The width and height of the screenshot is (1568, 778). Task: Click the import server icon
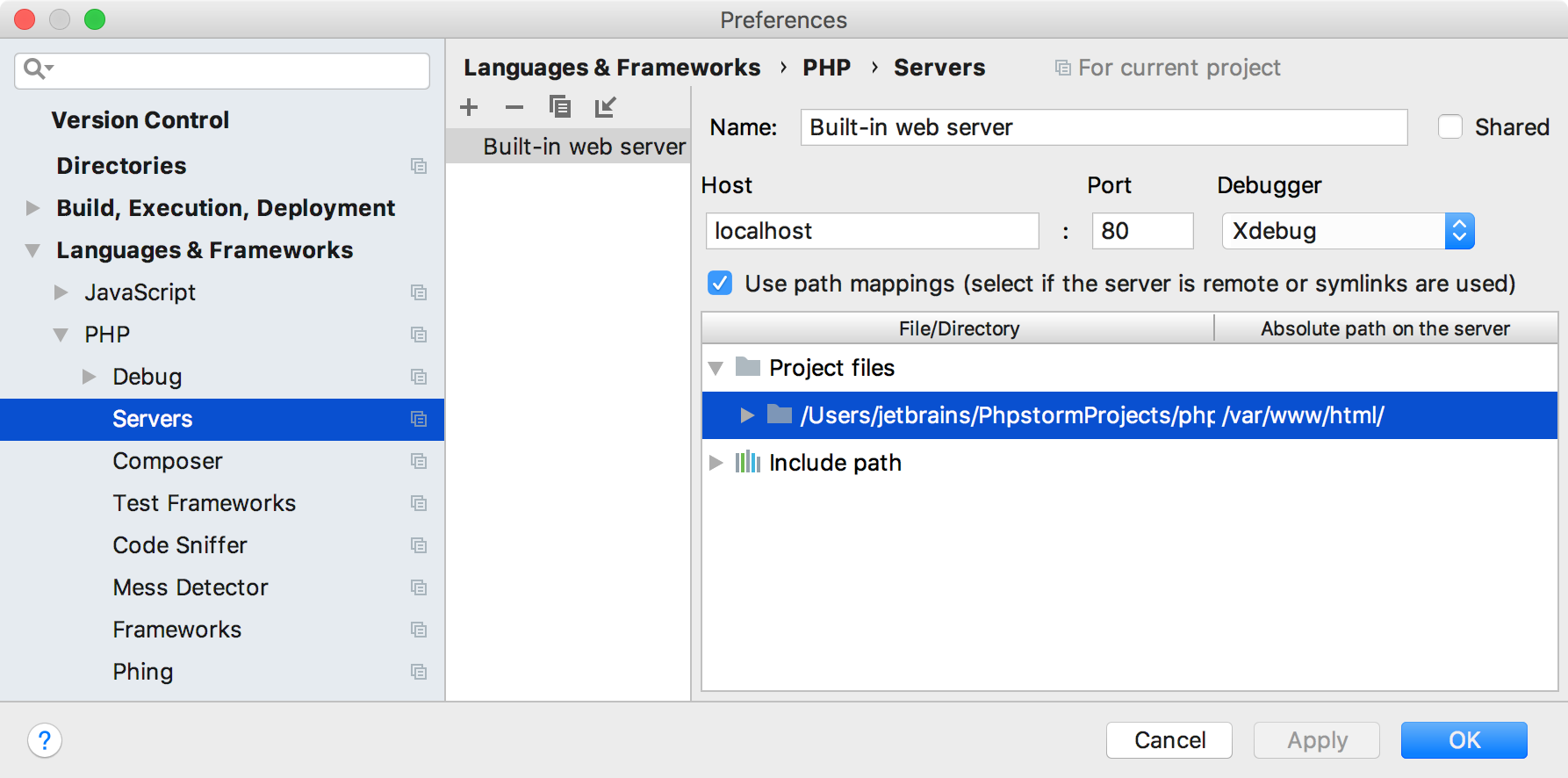click(606, 107)
